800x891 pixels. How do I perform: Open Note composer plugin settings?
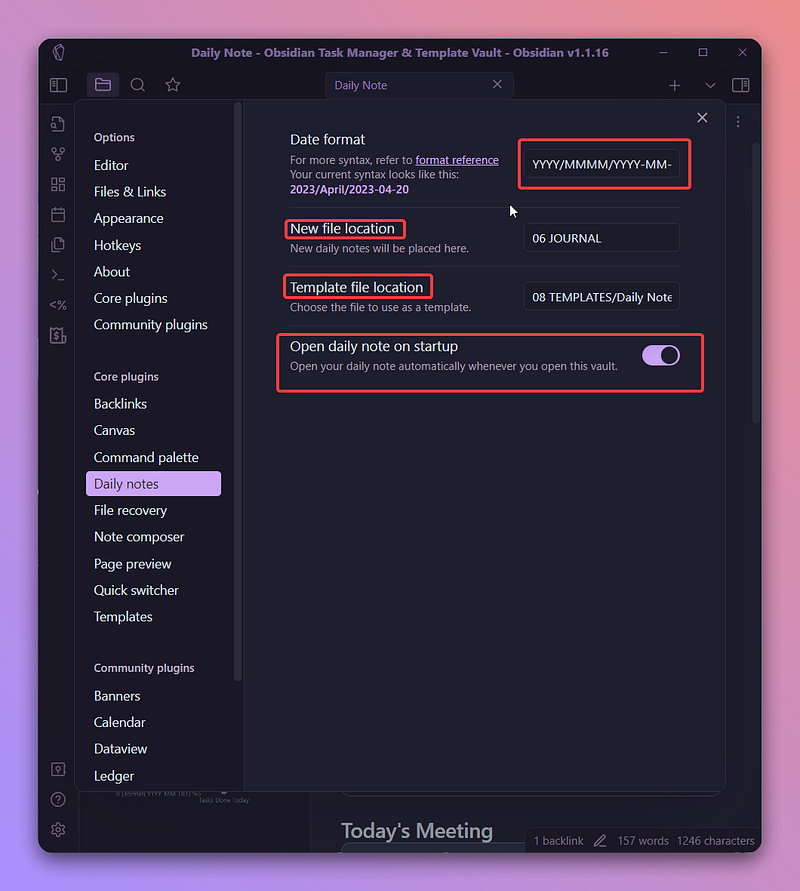click(139, 537)
